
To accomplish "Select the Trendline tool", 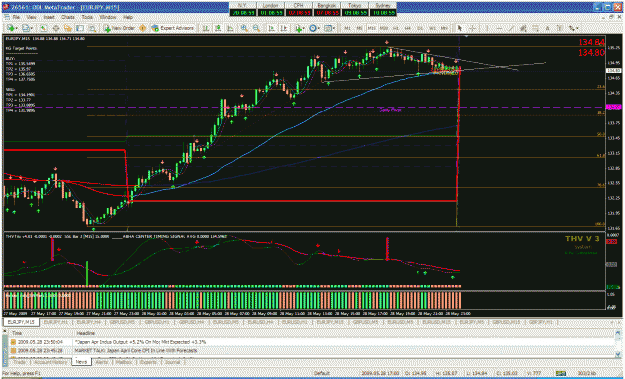I will (x=511, y=28).
